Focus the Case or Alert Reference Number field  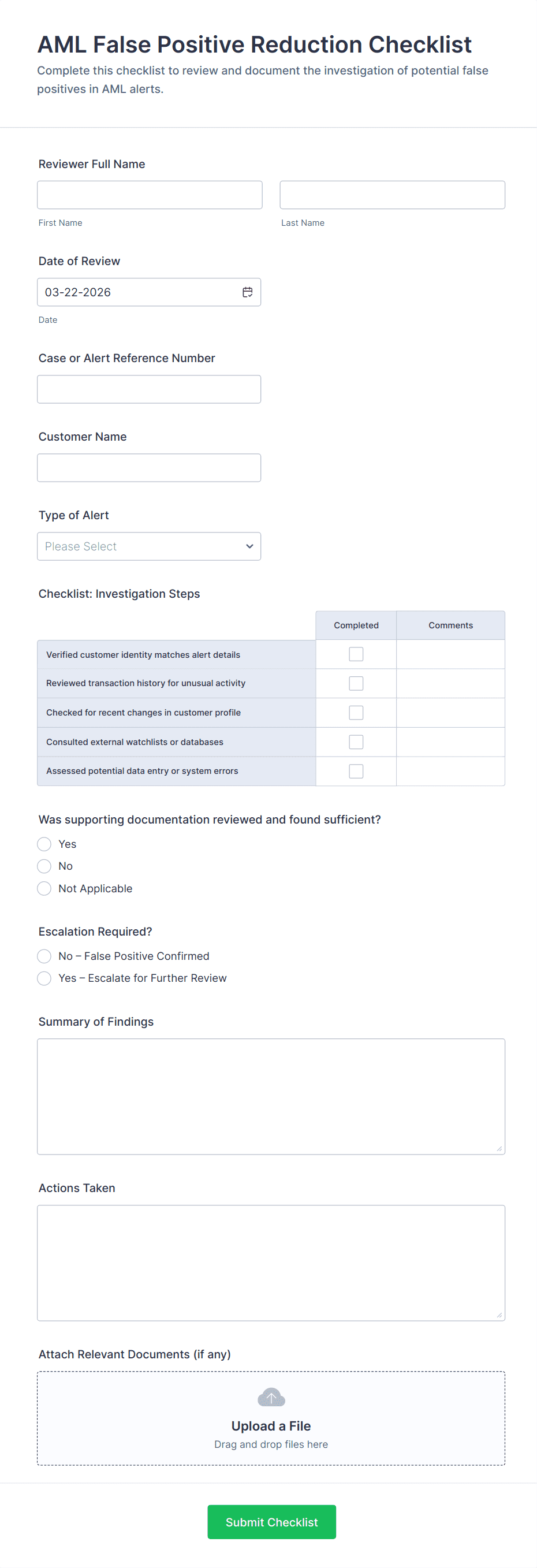click(x=149, y=389)
